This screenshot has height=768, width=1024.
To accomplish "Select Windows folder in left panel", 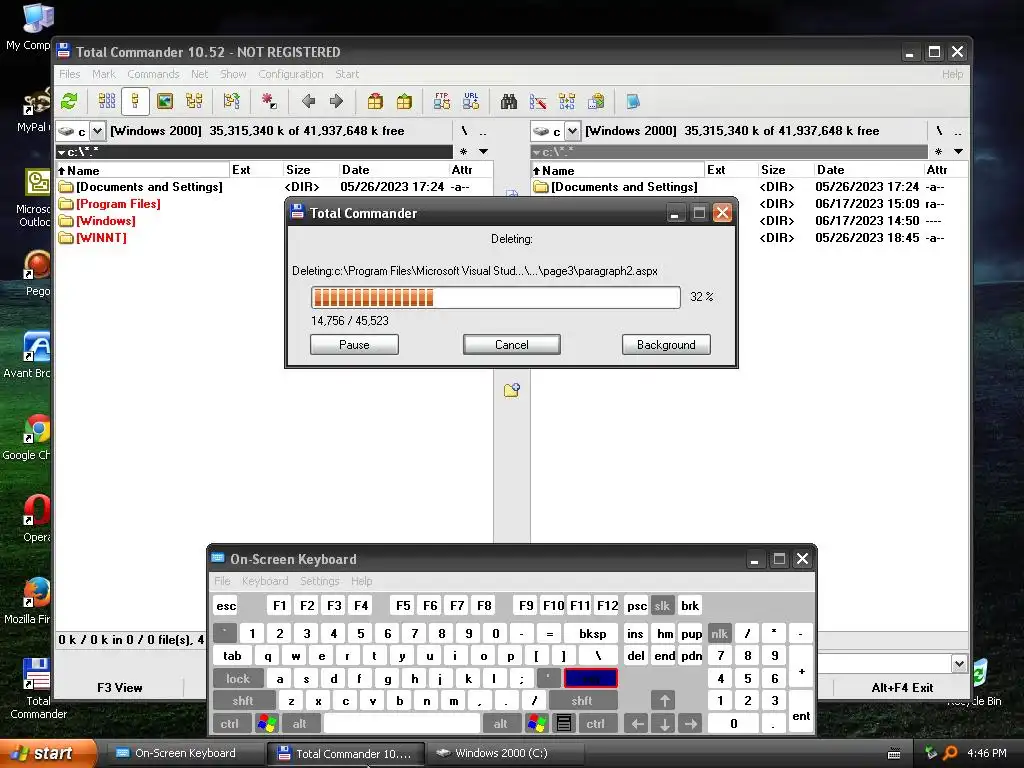I will (106, 221).
